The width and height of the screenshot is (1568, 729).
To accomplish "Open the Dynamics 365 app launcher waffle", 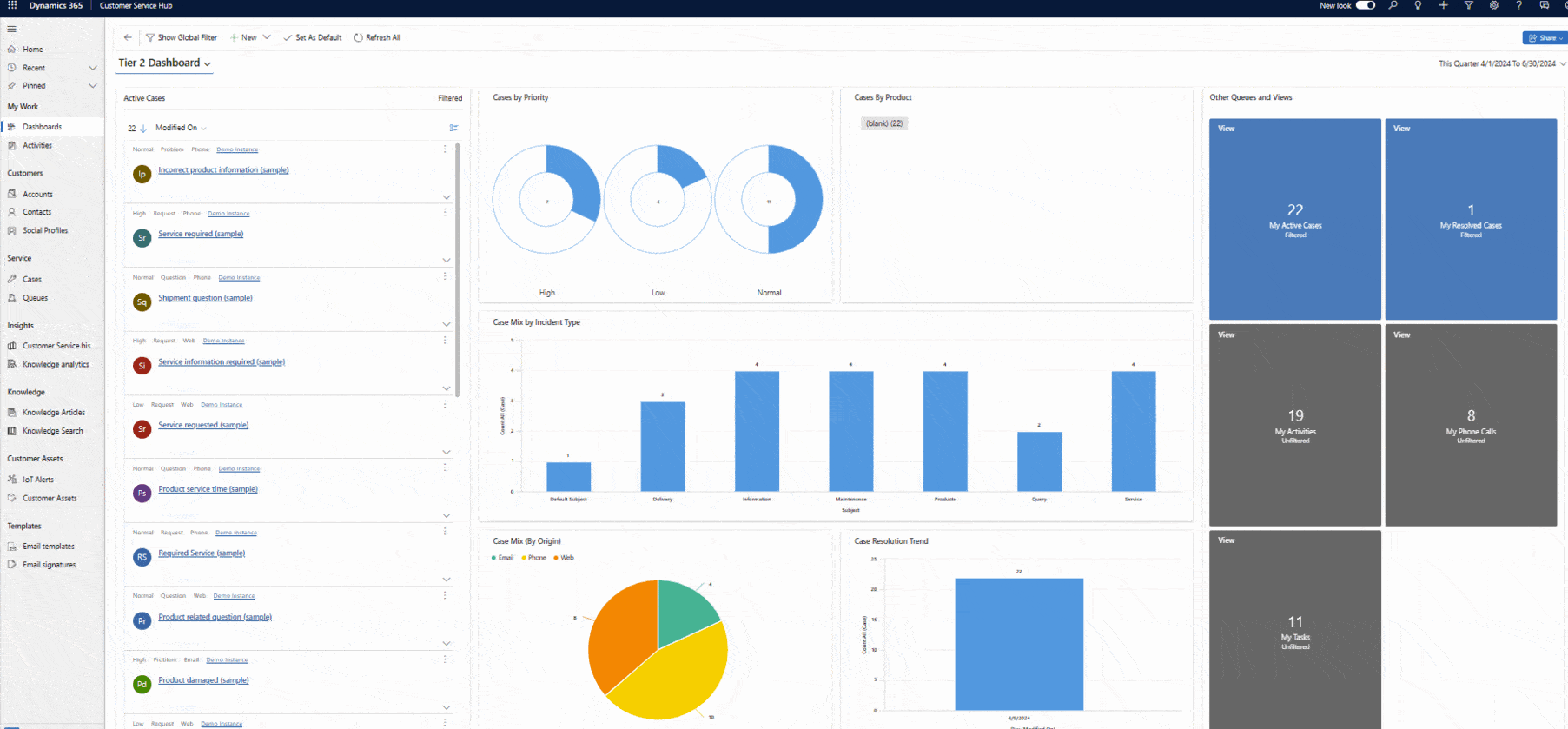I will pos(12,5).
